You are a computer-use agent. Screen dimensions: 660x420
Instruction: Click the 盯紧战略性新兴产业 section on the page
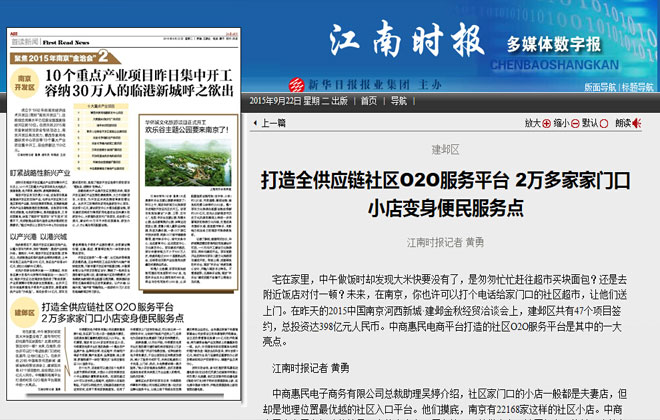(40, 172)
